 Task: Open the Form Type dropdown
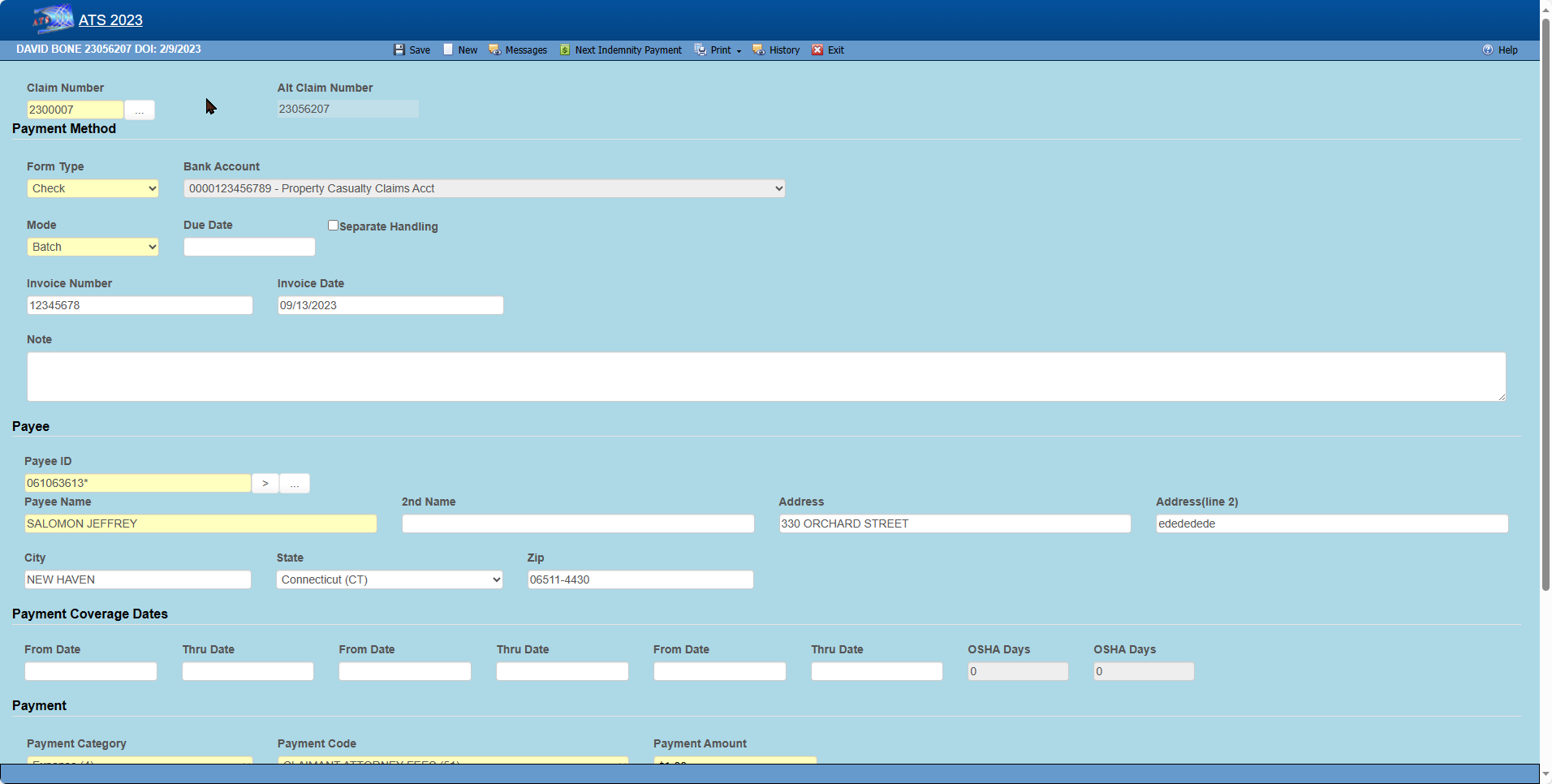[x=93, y=188]
